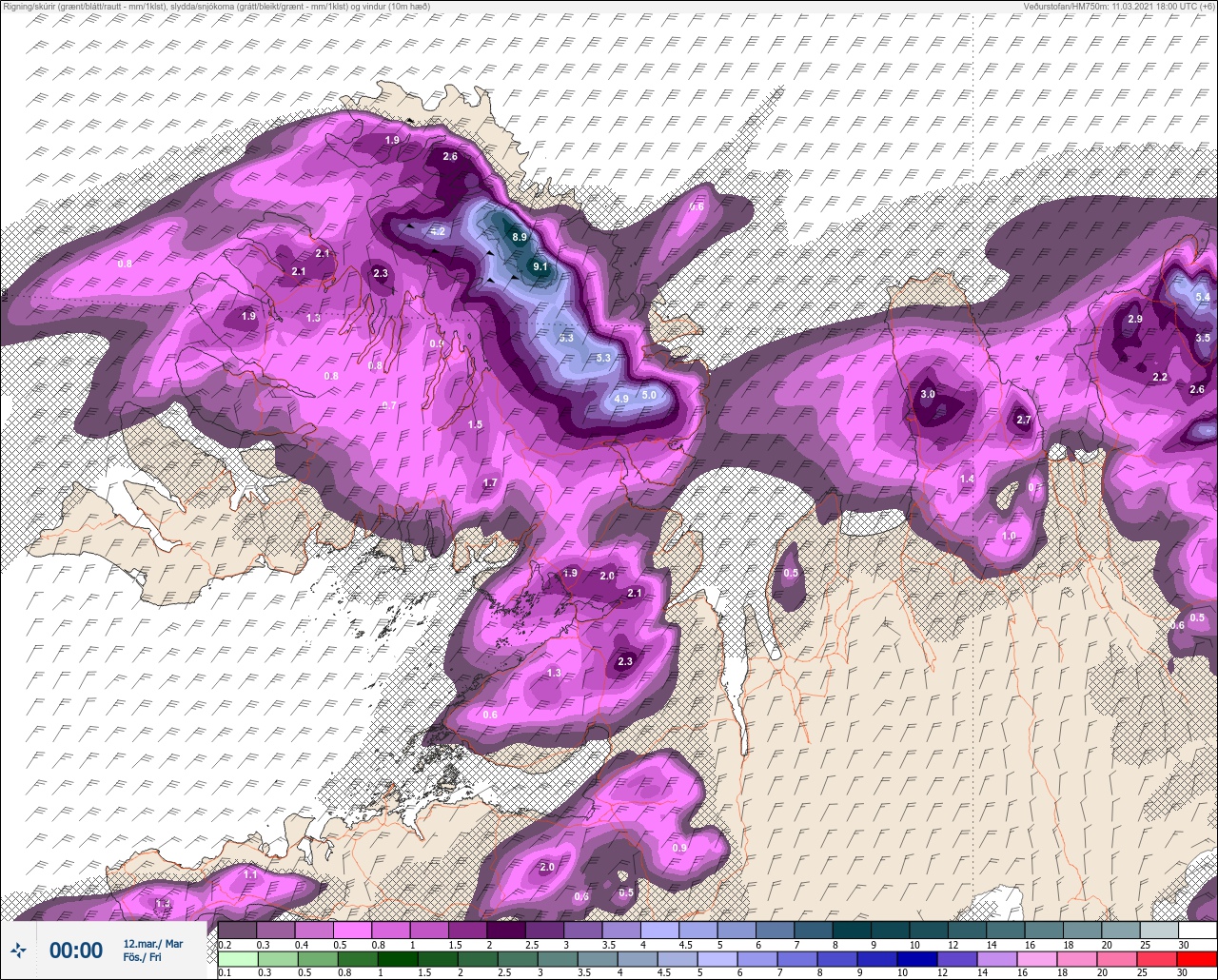Click the precipitation description title at top left

pos(216,7)
